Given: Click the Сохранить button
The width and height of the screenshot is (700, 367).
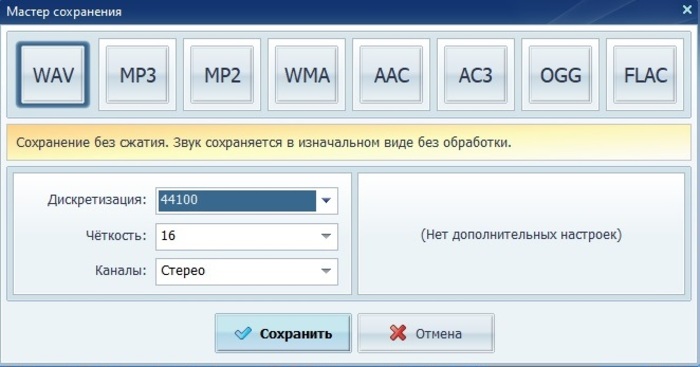Looking at the screenshot, I should point(283,333).
